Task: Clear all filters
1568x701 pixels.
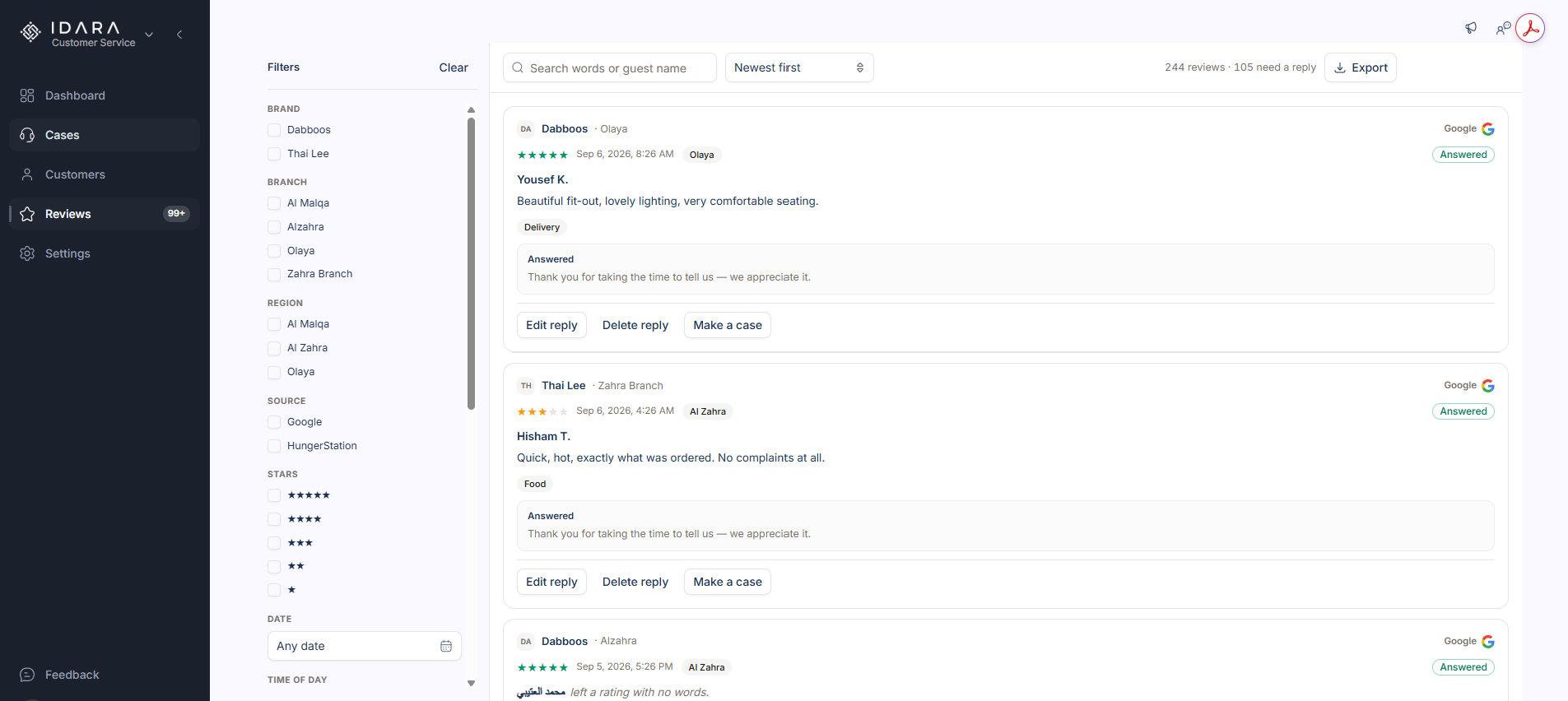Action: click(x=454, y=67)
